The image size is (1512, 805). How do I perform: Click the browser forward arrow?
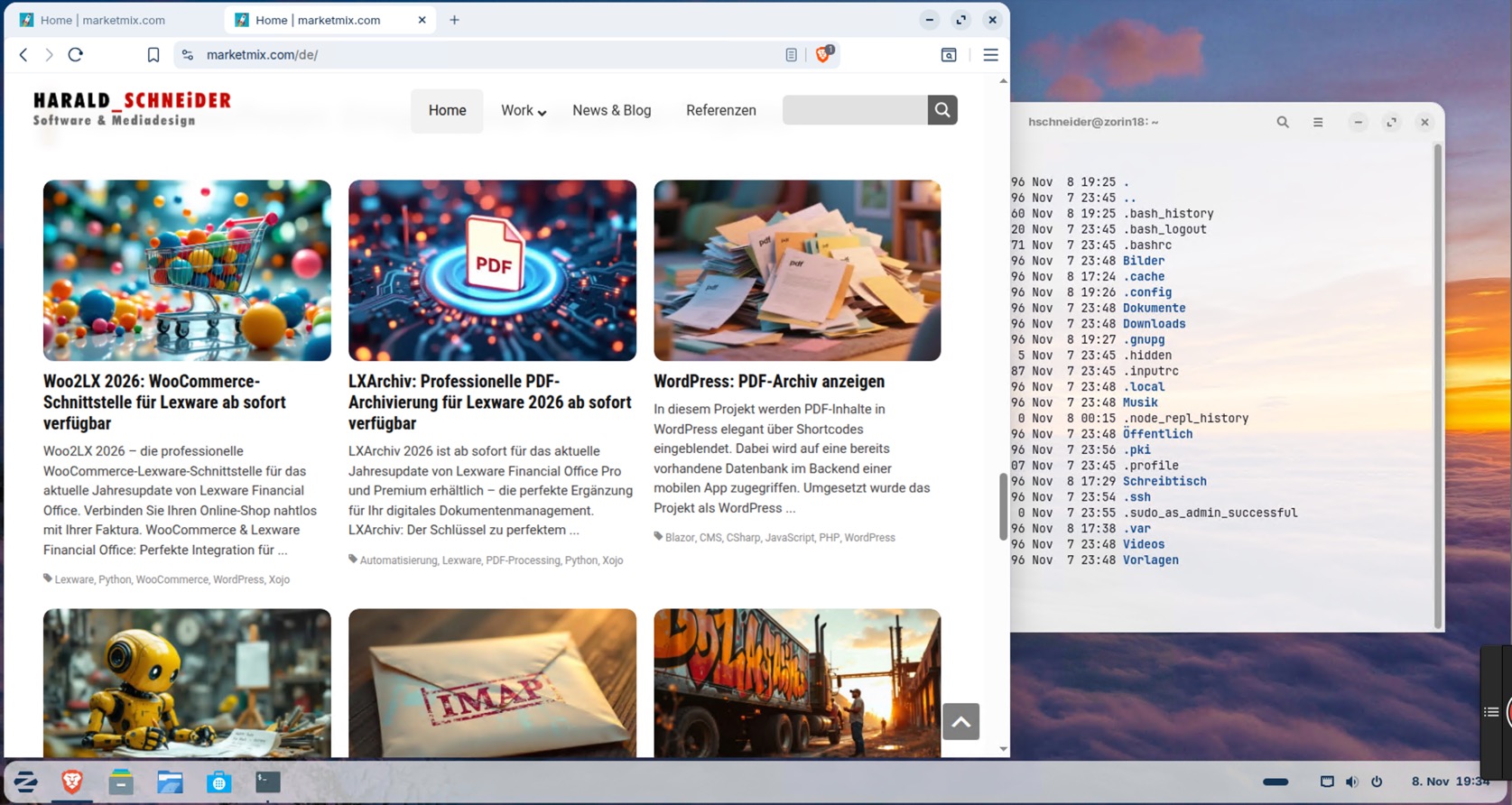[x=49, y=55]
